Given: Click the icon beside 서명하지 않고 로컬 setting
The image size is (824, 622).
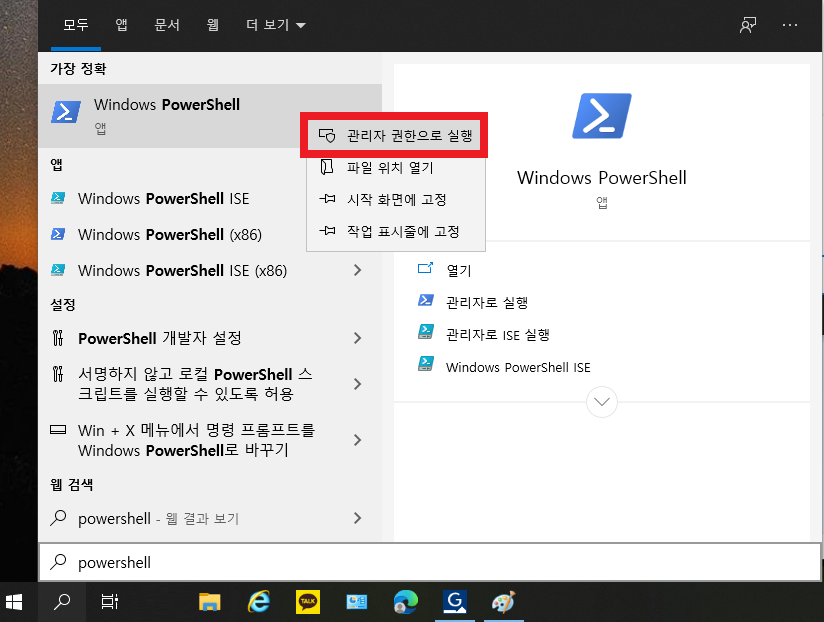Looking at the screenshot, I should click(x=58, y=374).
